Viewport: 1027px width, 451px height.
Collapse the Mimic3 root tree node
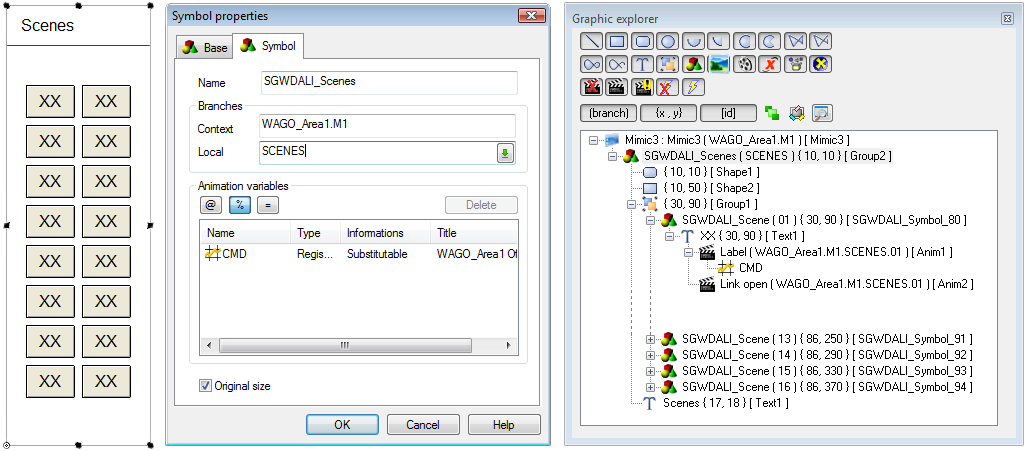[594, 141]
